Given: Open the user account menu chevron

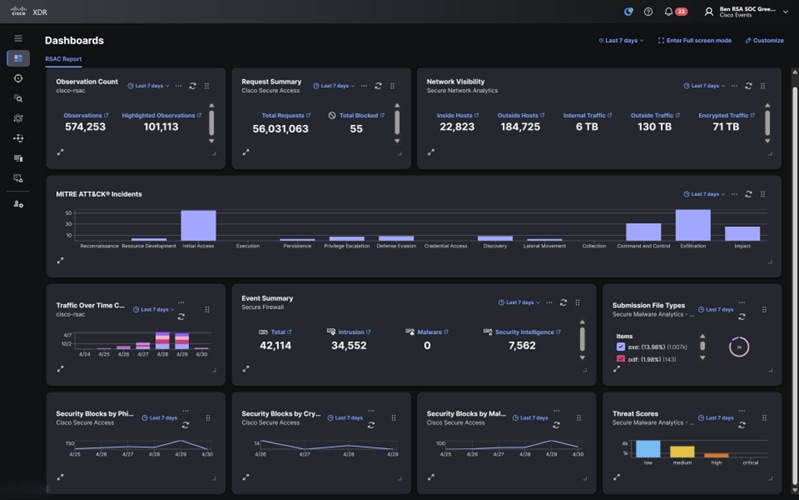Looking at the screenshot, I should (x=785, y=12).
